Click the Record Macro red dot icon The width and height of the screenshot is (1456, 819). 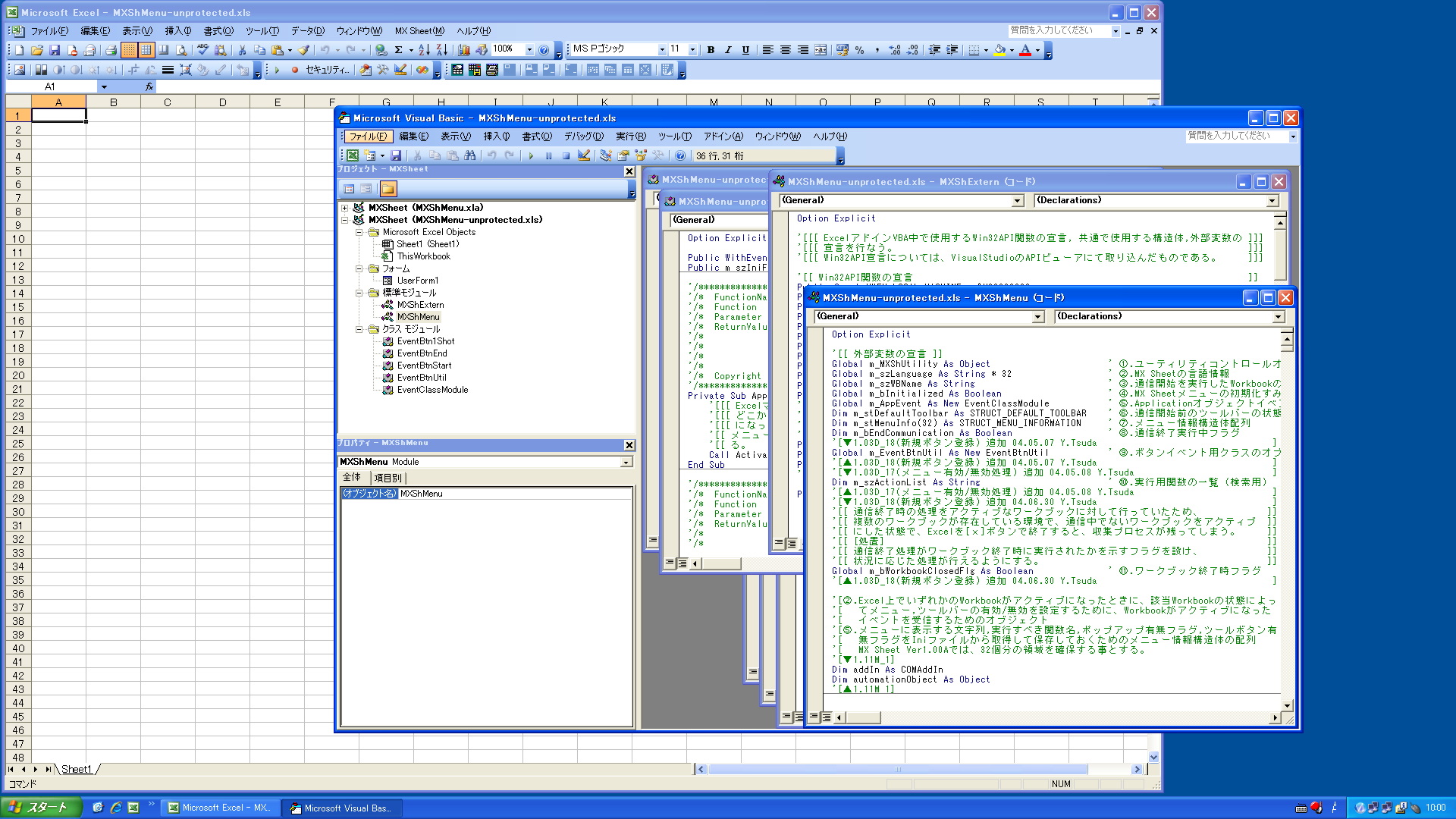[x=295, y=70]
